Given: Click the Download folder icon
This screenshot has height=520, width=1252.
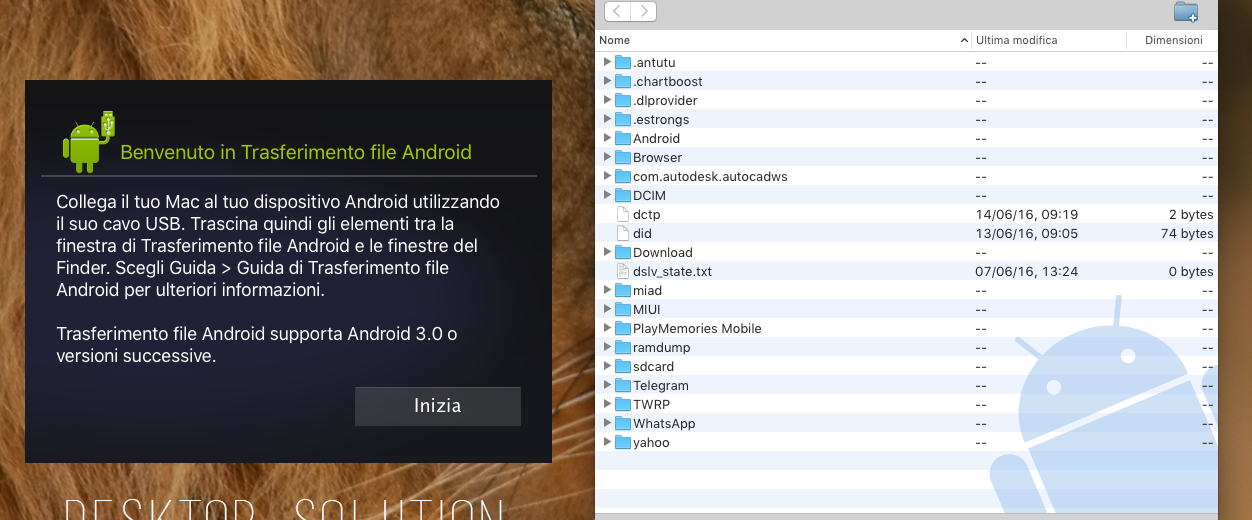Looking at the screenshot, I should pyautogui.click(x=623, y=252).
